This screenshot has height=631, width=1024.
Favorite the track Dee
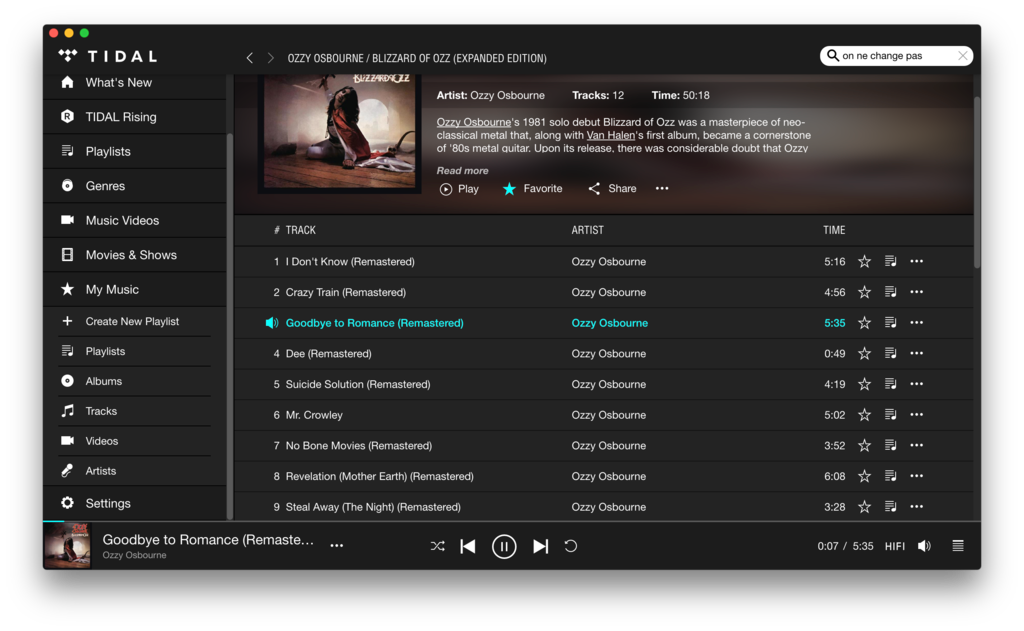point(864,354)
